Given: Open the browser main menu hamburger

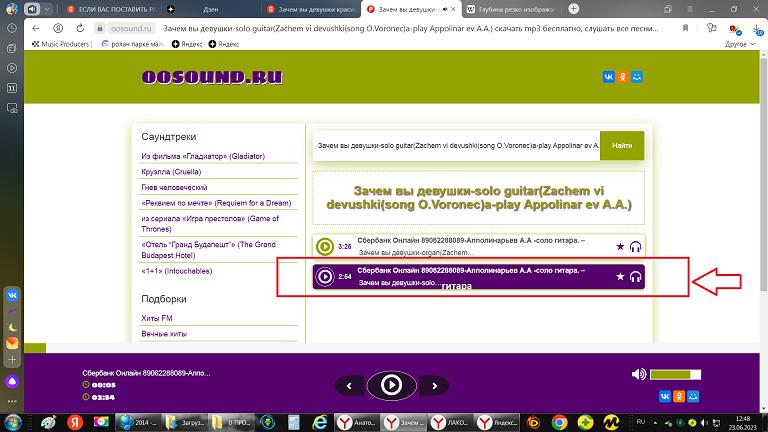Looking at the screenshot, I should [690, 9].
